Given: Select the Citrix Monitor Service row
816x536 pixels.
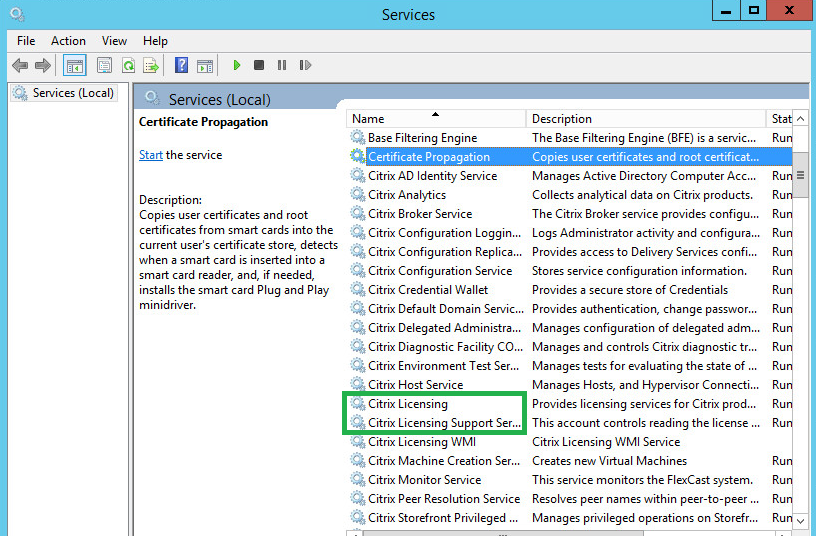Looking at the screenshot, I should point(571,480).
